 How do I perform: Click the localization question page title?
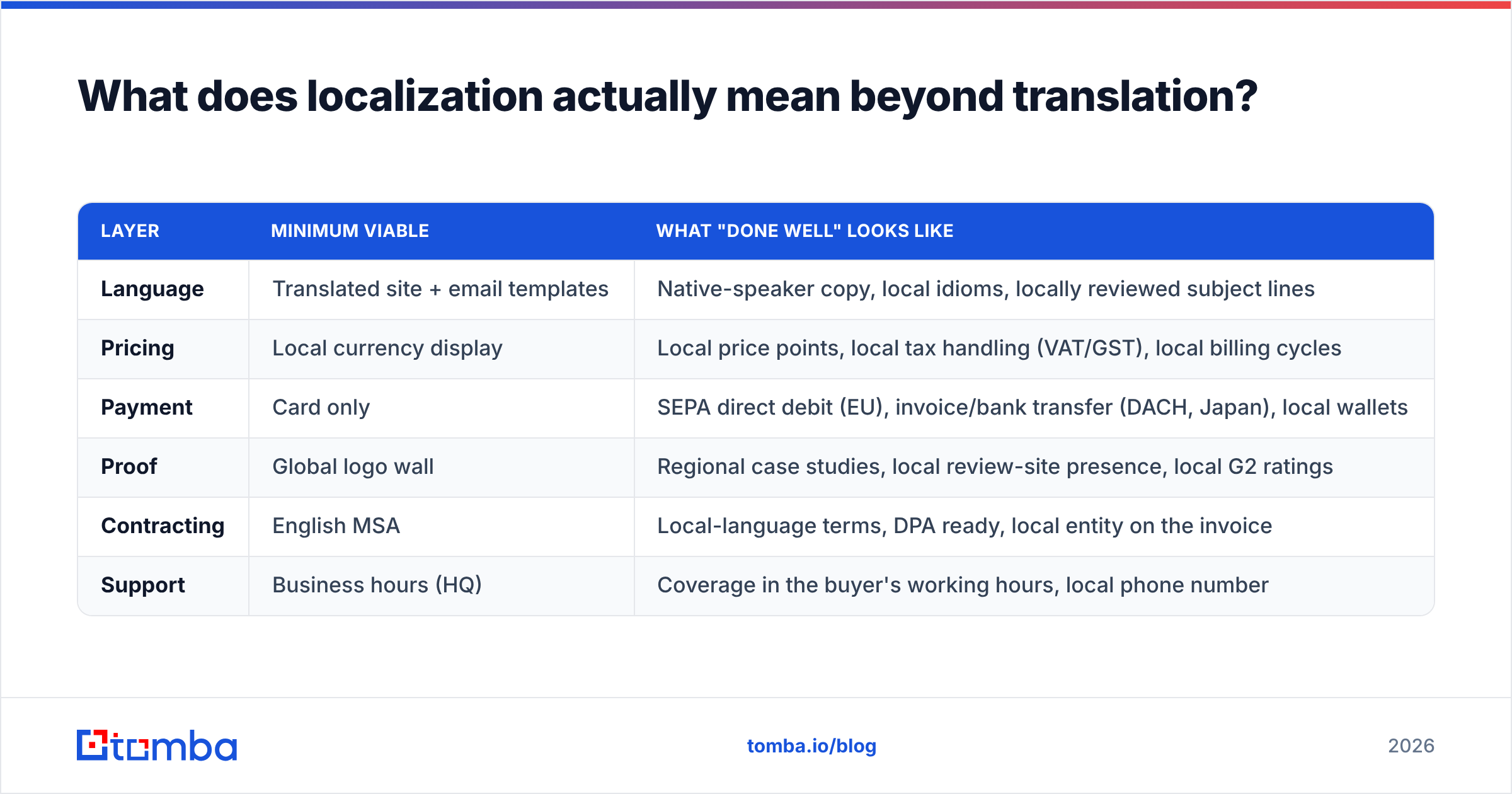668,96
